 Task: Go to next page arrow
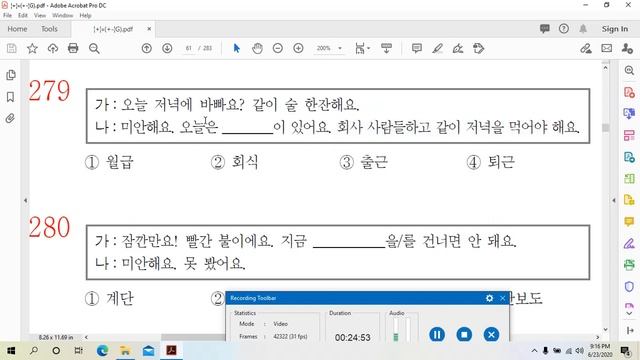(x=167, y=49)
